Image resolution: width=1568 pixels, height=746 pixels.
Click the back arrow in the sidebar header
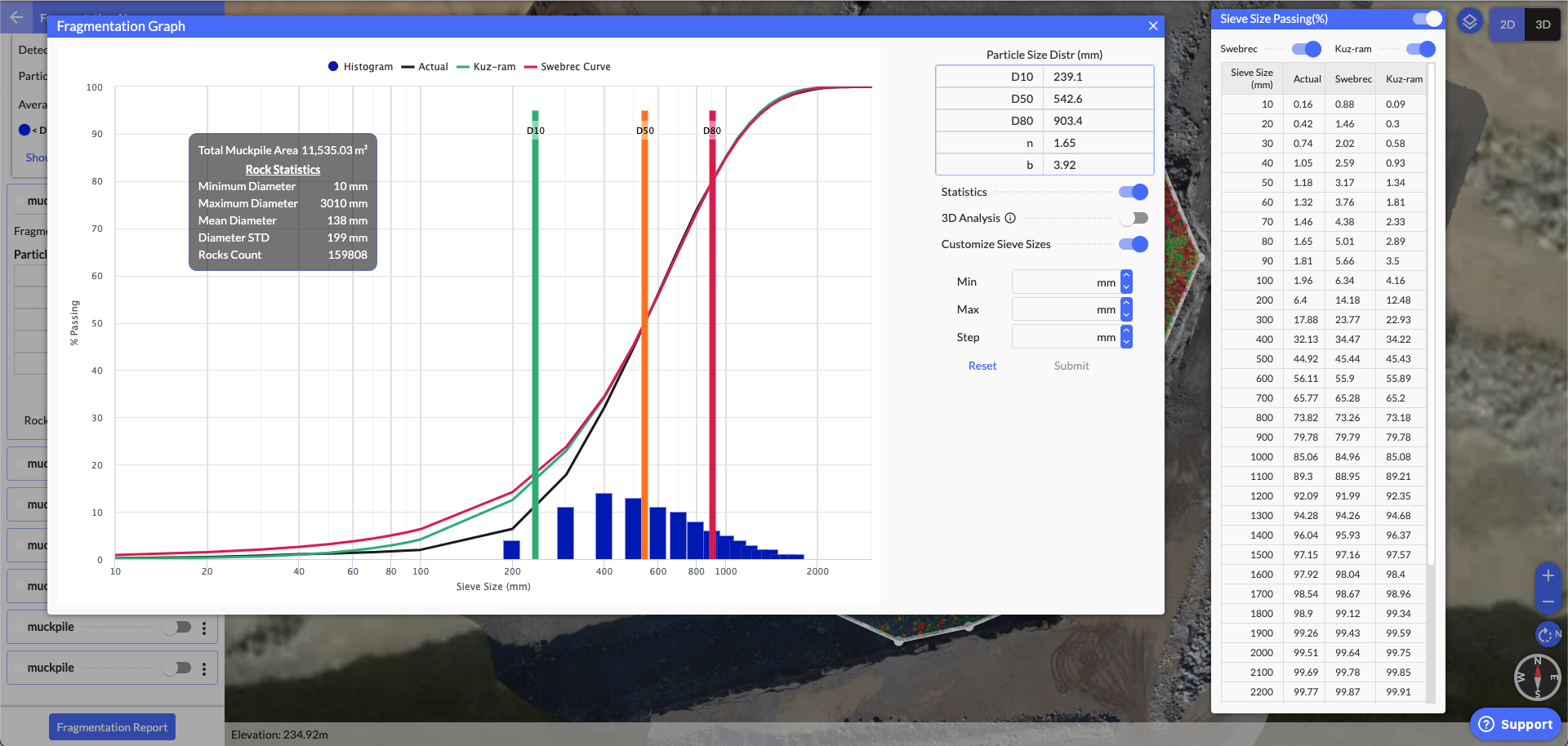coord(16,16)
